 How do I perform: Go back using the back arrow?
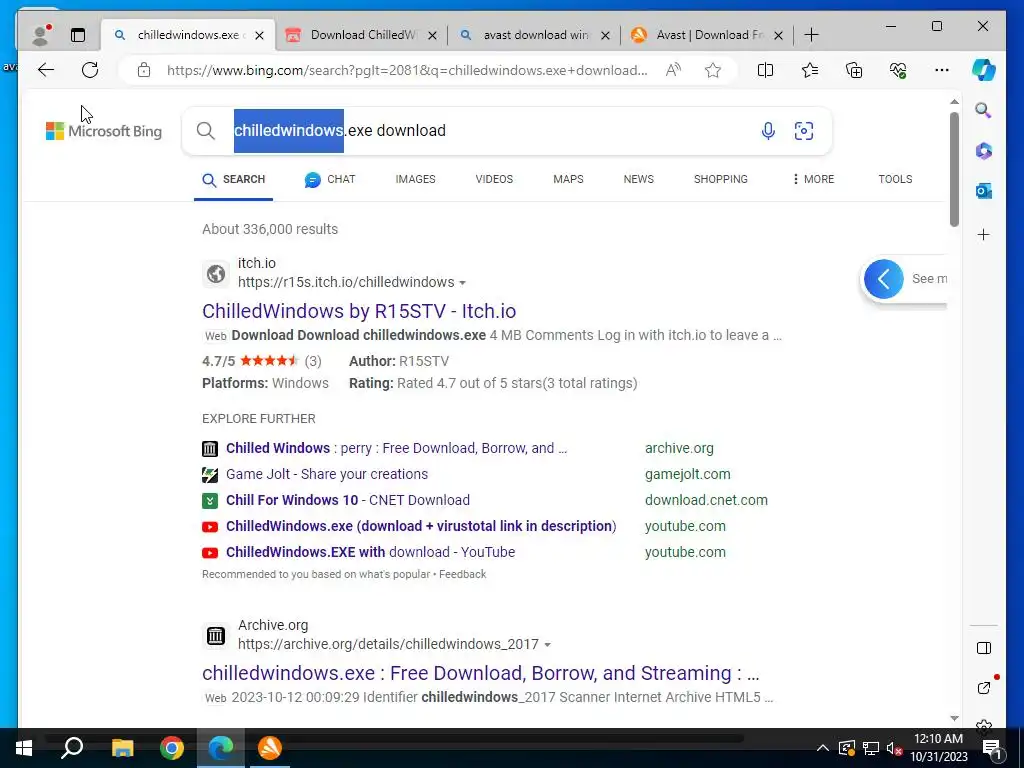(46, 70)
